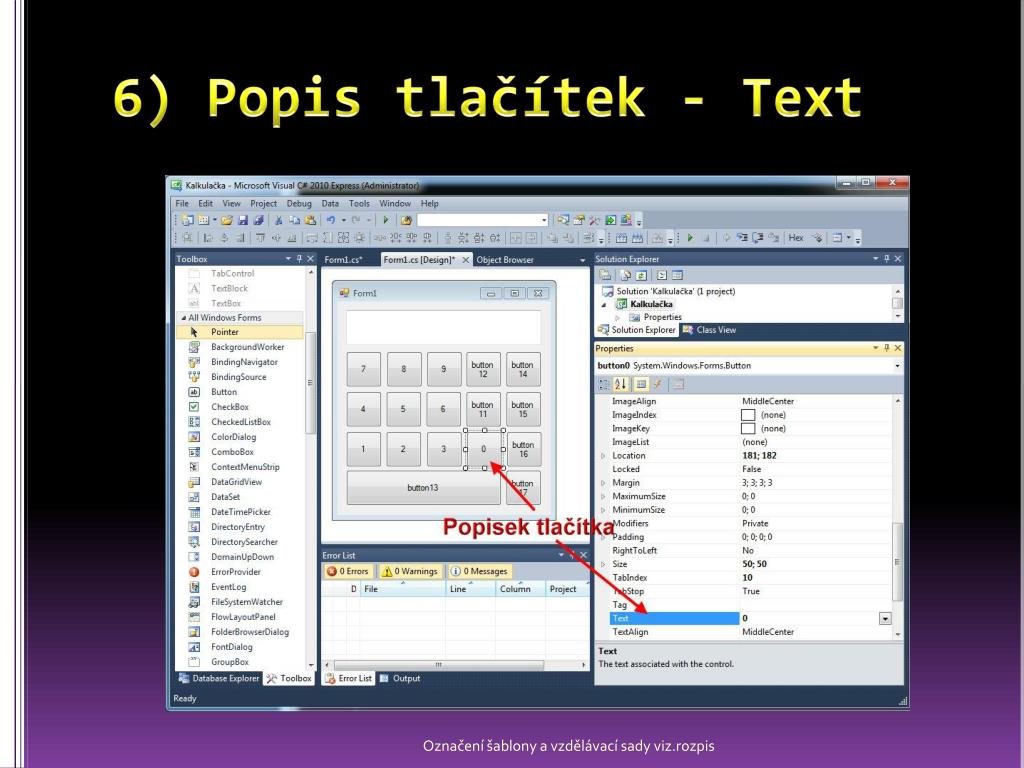Viewport: 1024px width, 768px height.
Task: Click the Step Over debug icon
Action: [x=758, y=238]
